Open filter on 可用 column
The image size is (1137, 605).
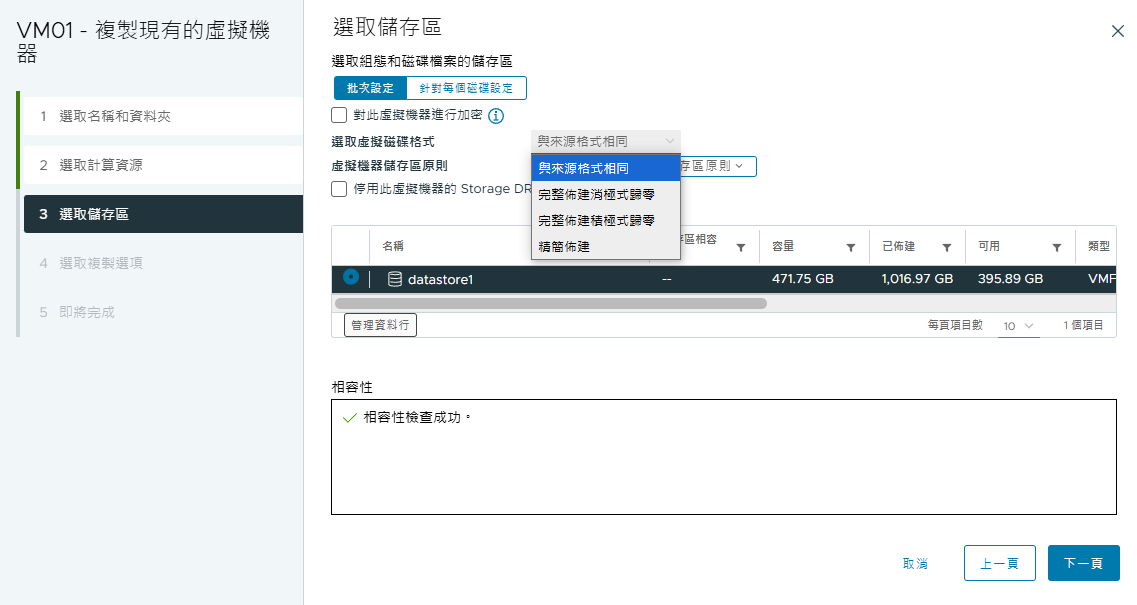click(1057, 247)
